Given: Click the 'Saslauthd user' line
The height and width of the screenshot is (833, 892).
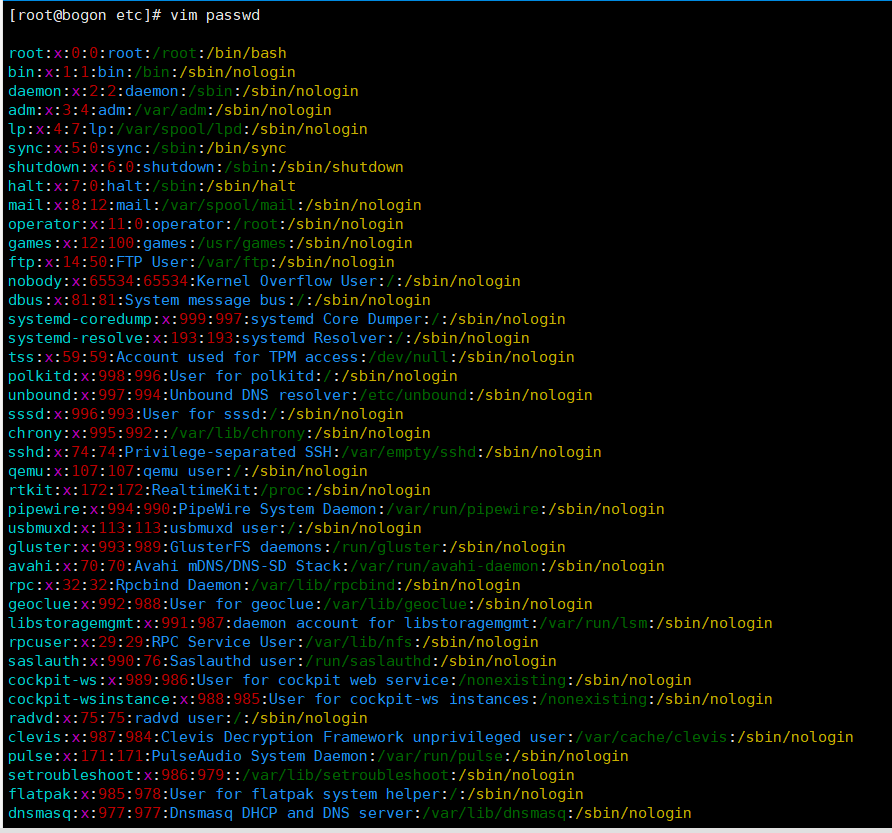Looking at the screenshot, I should [x=282, y=661].
